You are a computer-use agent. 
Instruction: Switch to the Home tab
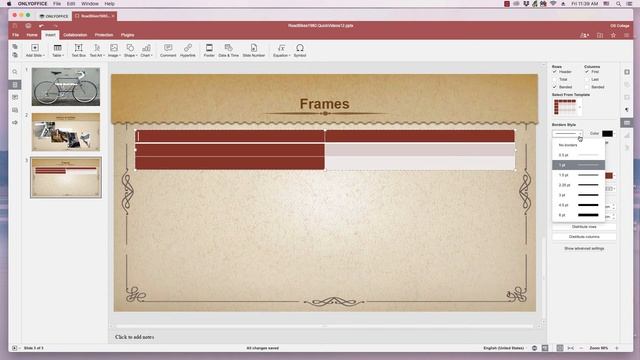click(32, 35)
